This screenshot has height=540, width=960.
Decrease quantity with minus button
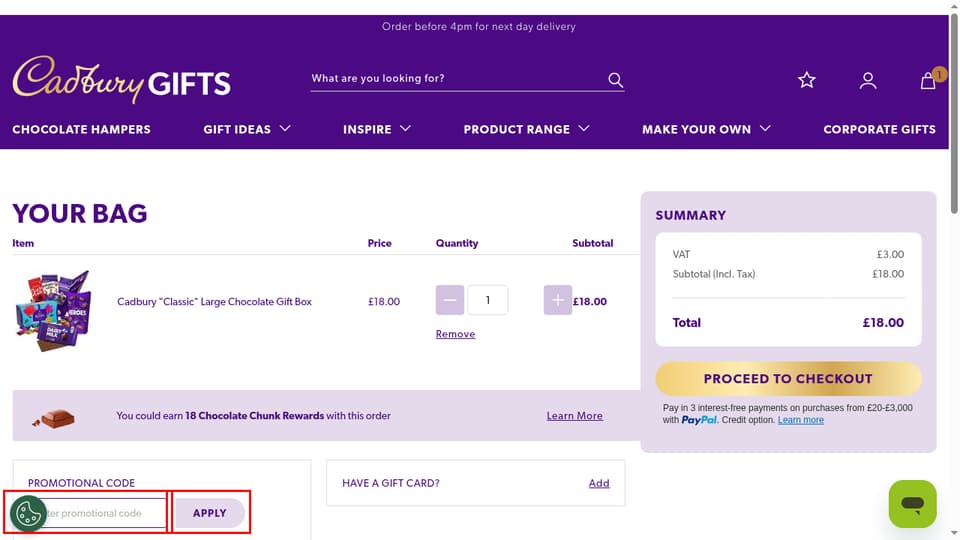[449, 300]
